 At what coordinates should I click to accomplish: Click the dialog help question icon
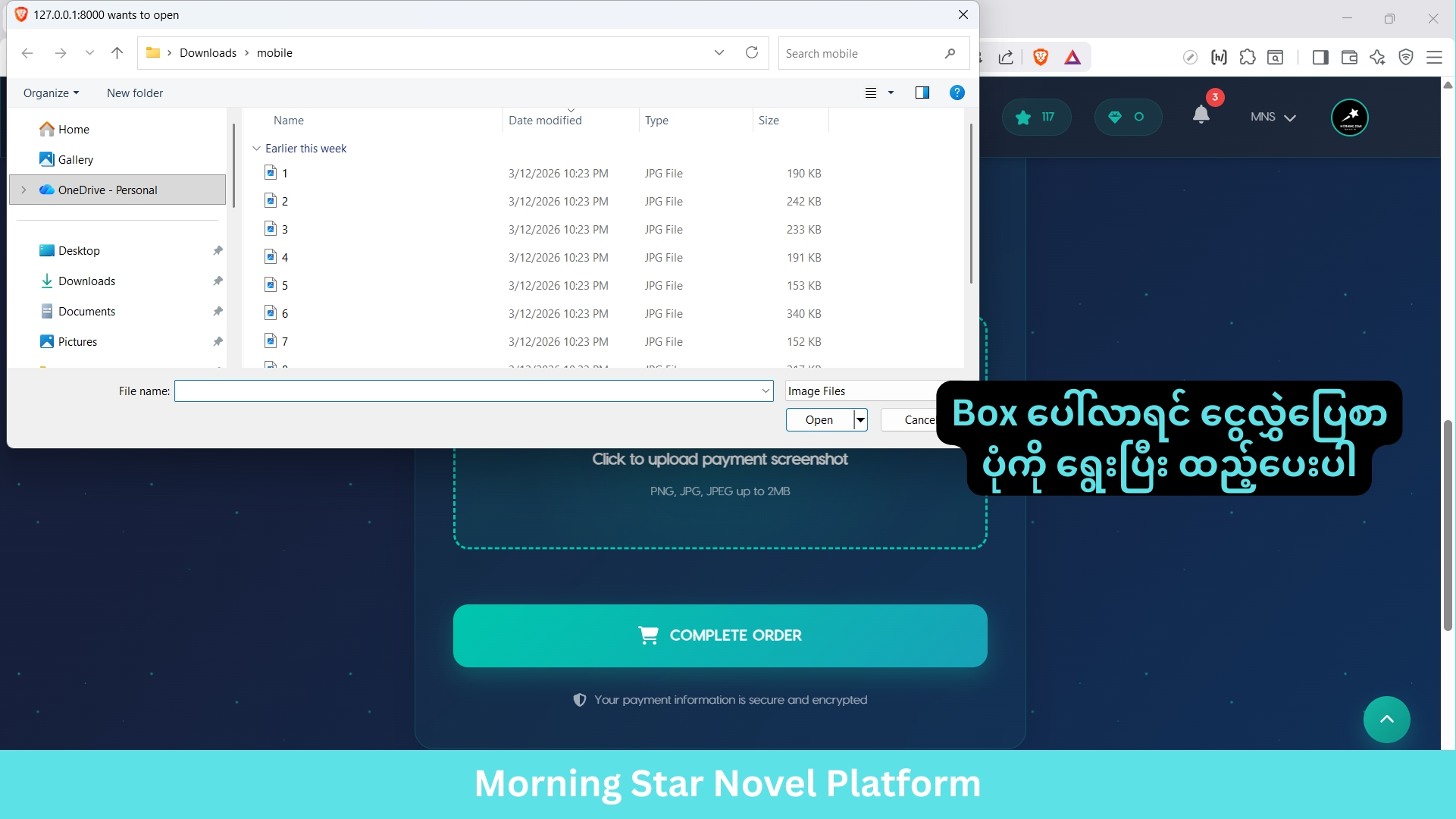[x=957, y=93]
